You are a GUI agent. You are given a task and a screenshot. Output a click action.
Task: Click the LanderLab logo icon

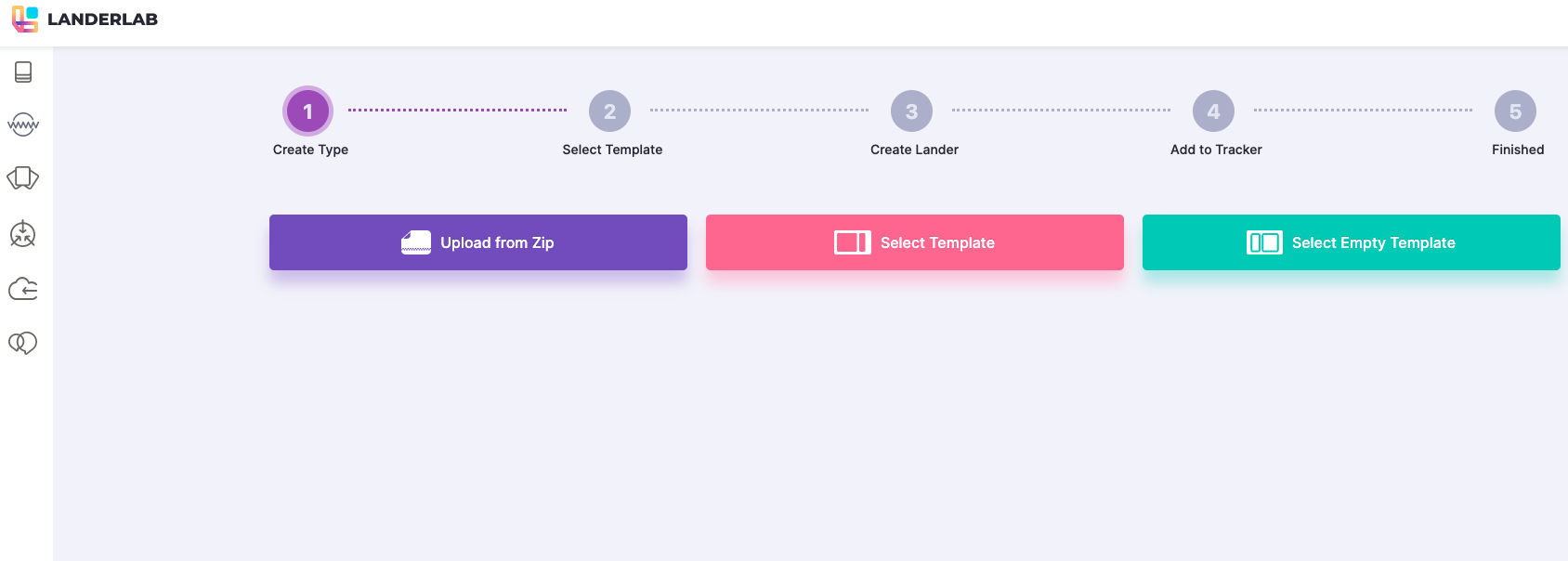(25, 19)
